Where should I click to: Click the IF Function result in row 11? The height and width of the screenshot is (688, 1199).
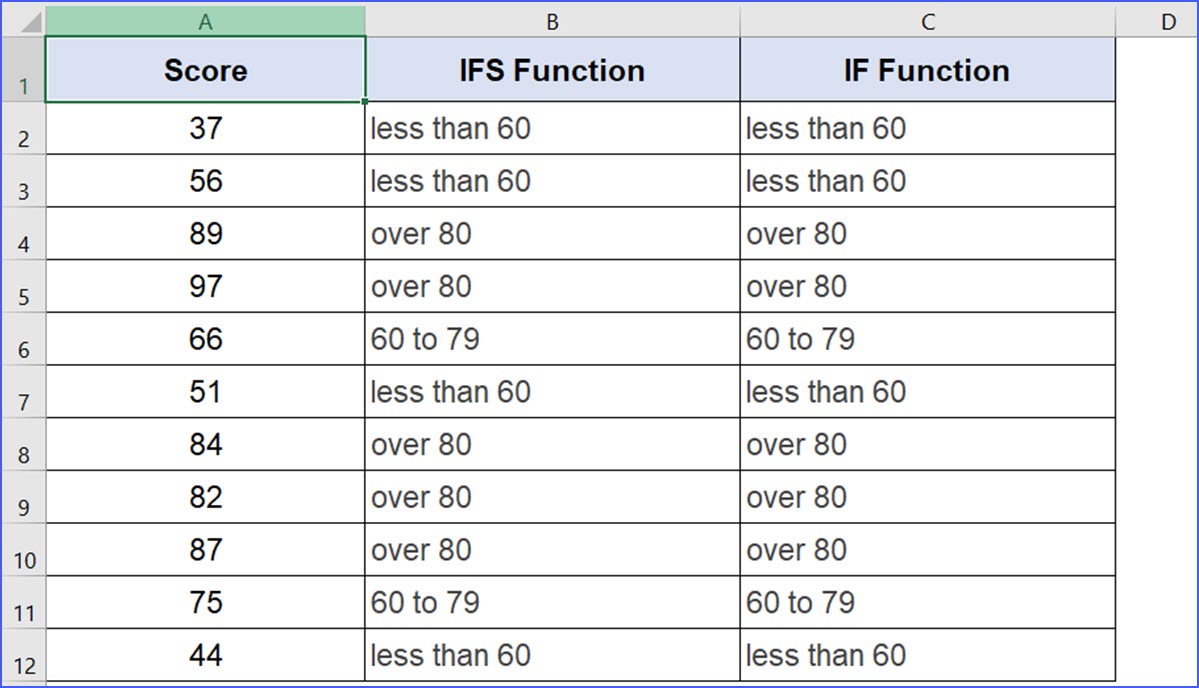coord(927,603)
